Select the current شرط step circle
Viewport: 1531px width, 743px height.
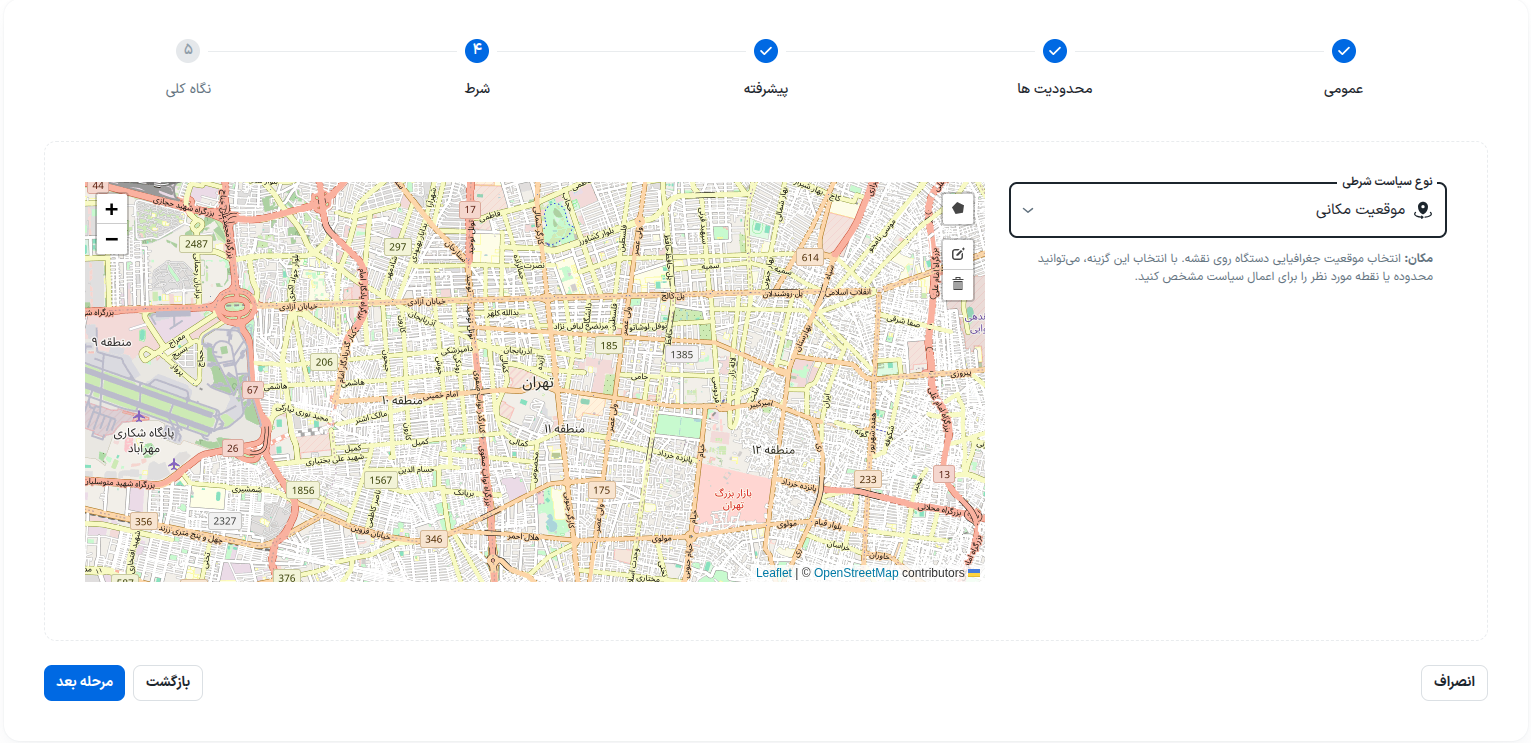477,51
